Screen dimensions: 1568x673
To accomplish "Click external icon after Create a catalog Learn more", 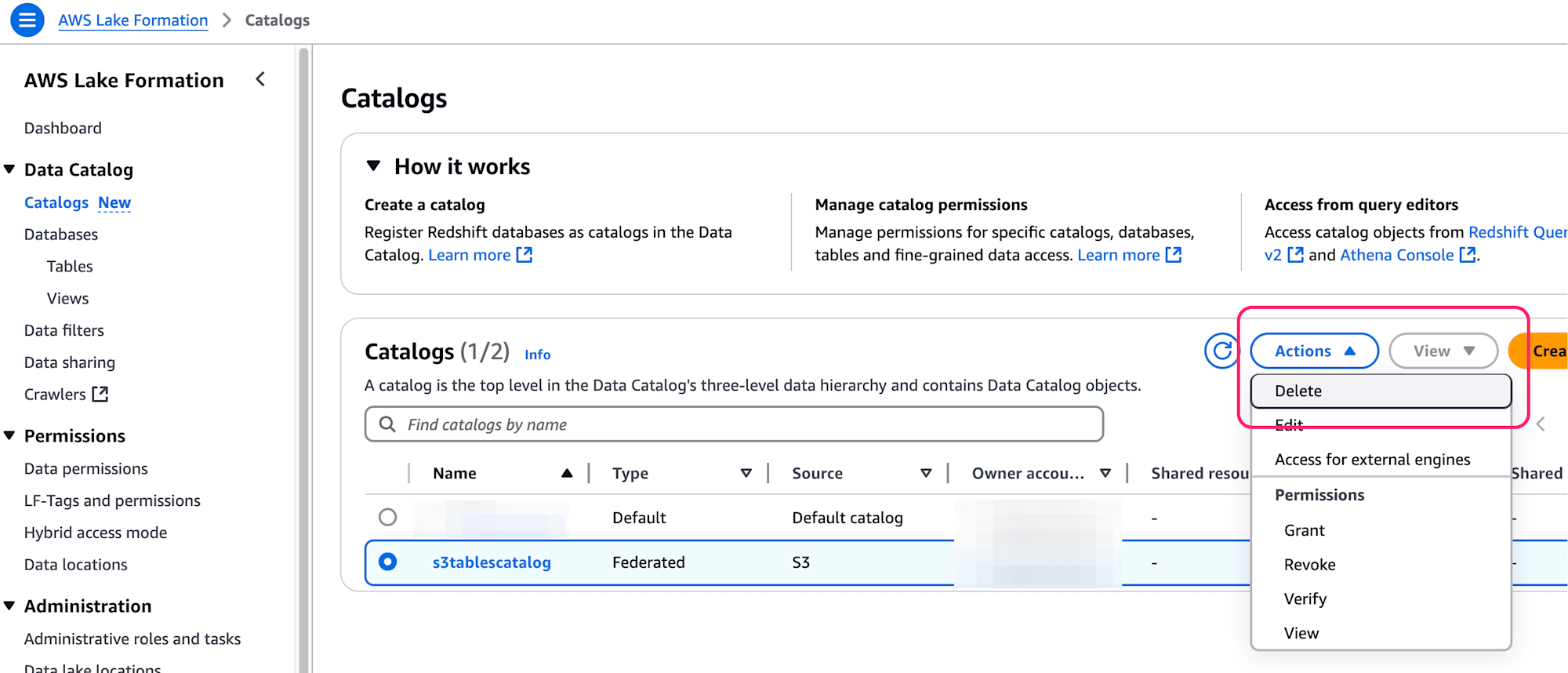I will pyautogui.click(x=524, y=255).
